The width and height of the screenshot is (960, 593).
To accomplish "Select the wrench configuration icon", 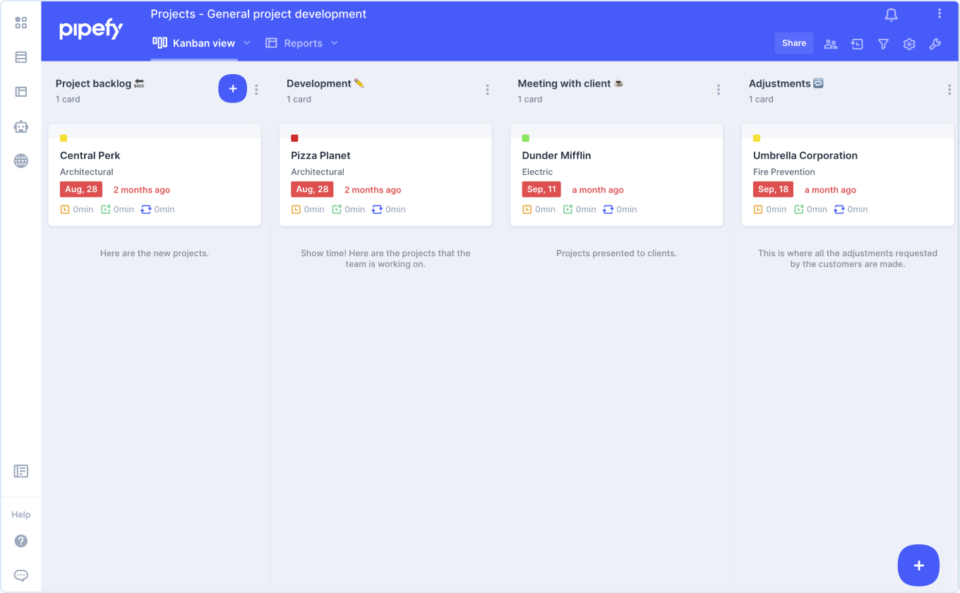I will 934,43.
